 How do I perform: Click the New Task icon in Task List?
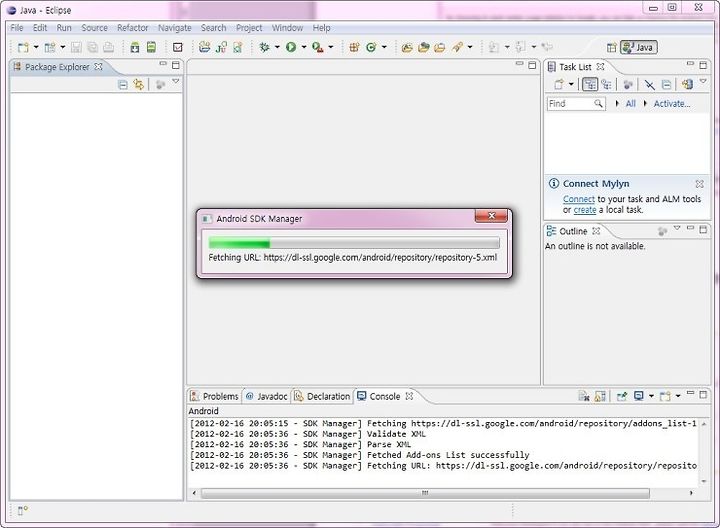pos(559,84)
